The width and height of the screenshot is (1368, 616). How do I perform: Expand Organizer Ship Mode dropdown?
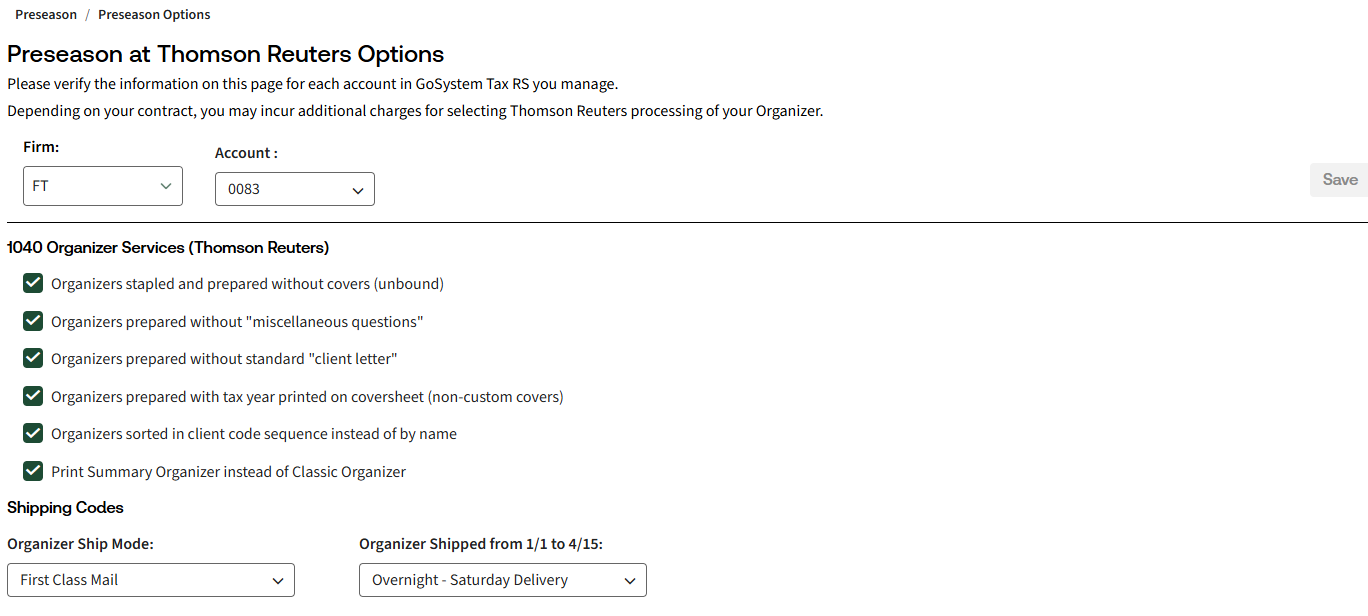coord(150,580)
